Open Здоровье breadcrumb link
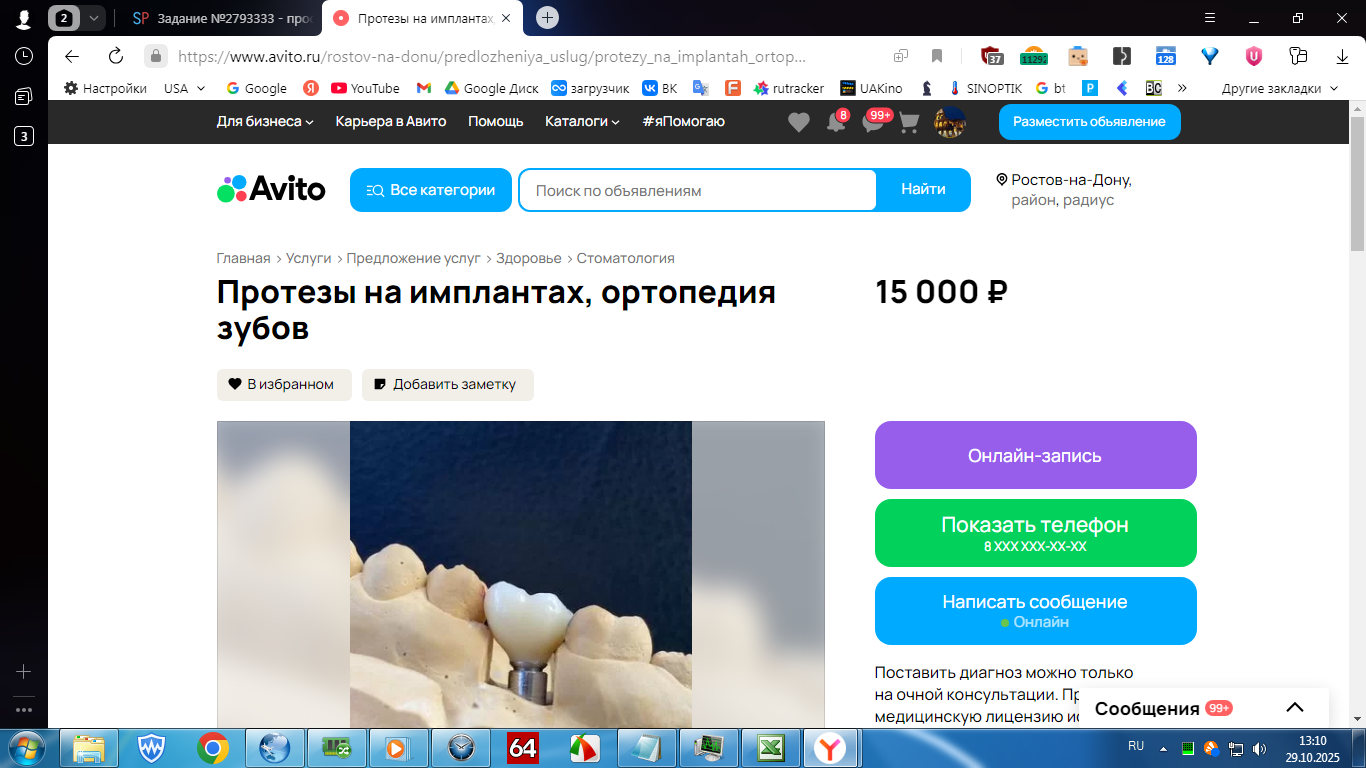 [529, 258]
